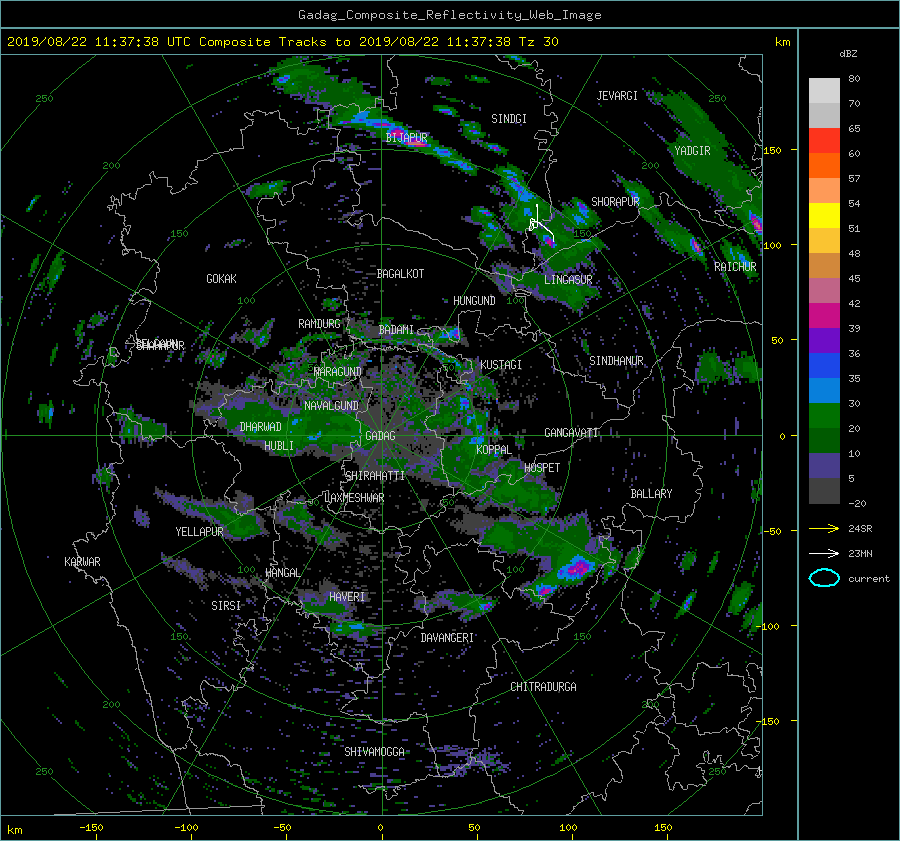Image resolution: width=900 pixels, height=841 pixels.
Task: Click the NAVALGUND city label
Action: point(331,406)
